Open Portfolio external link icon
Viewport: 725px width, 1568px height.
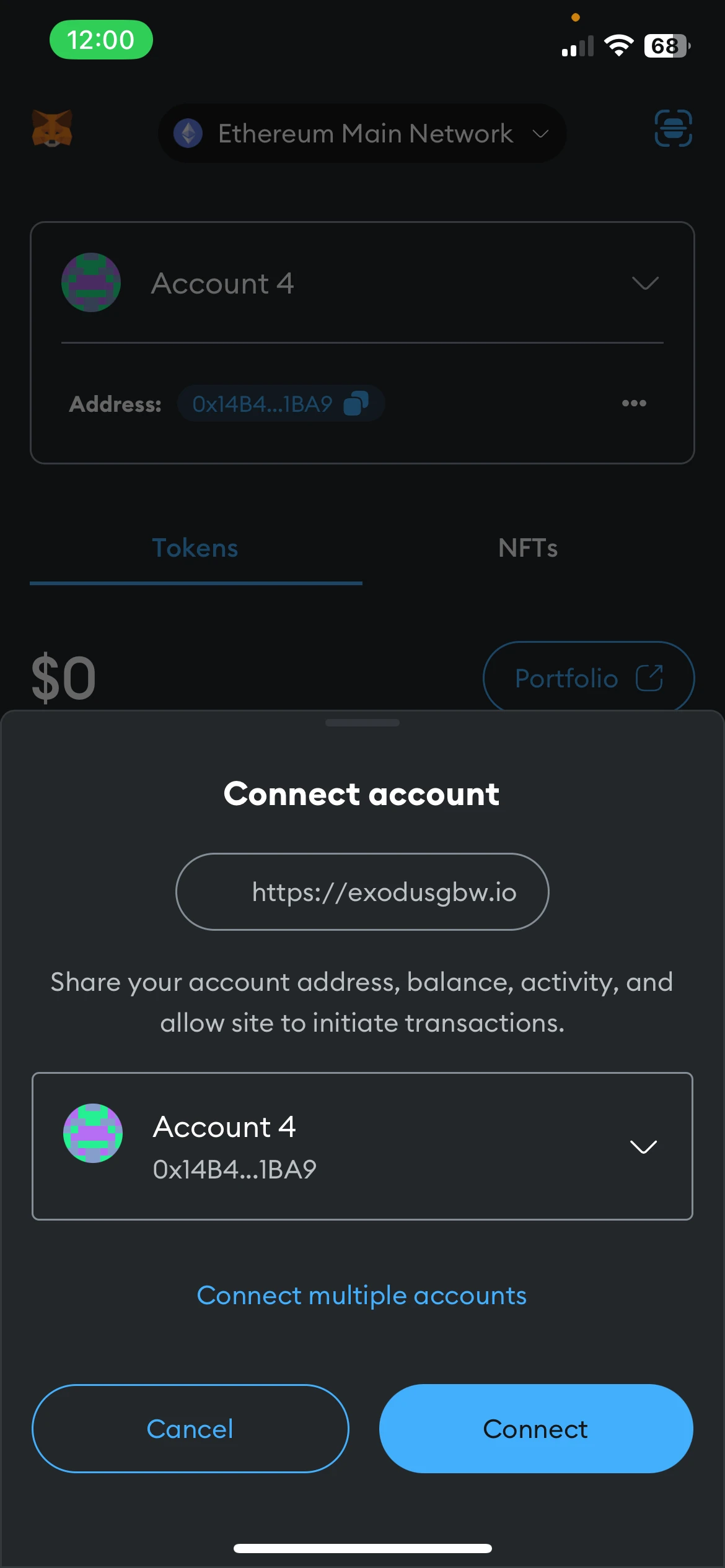[x=649, y=677]
